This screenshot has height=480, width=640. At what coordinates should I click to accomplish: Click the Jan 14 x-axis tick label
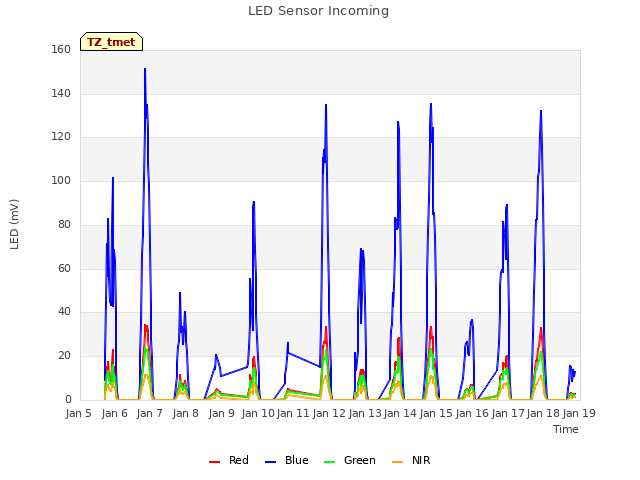[x=400, y=413]
